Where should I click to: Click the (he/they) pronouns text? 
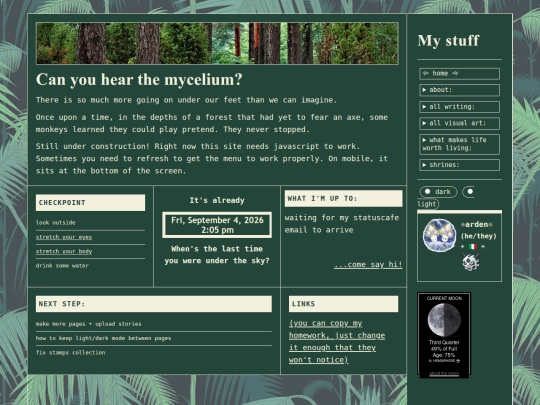479,236
